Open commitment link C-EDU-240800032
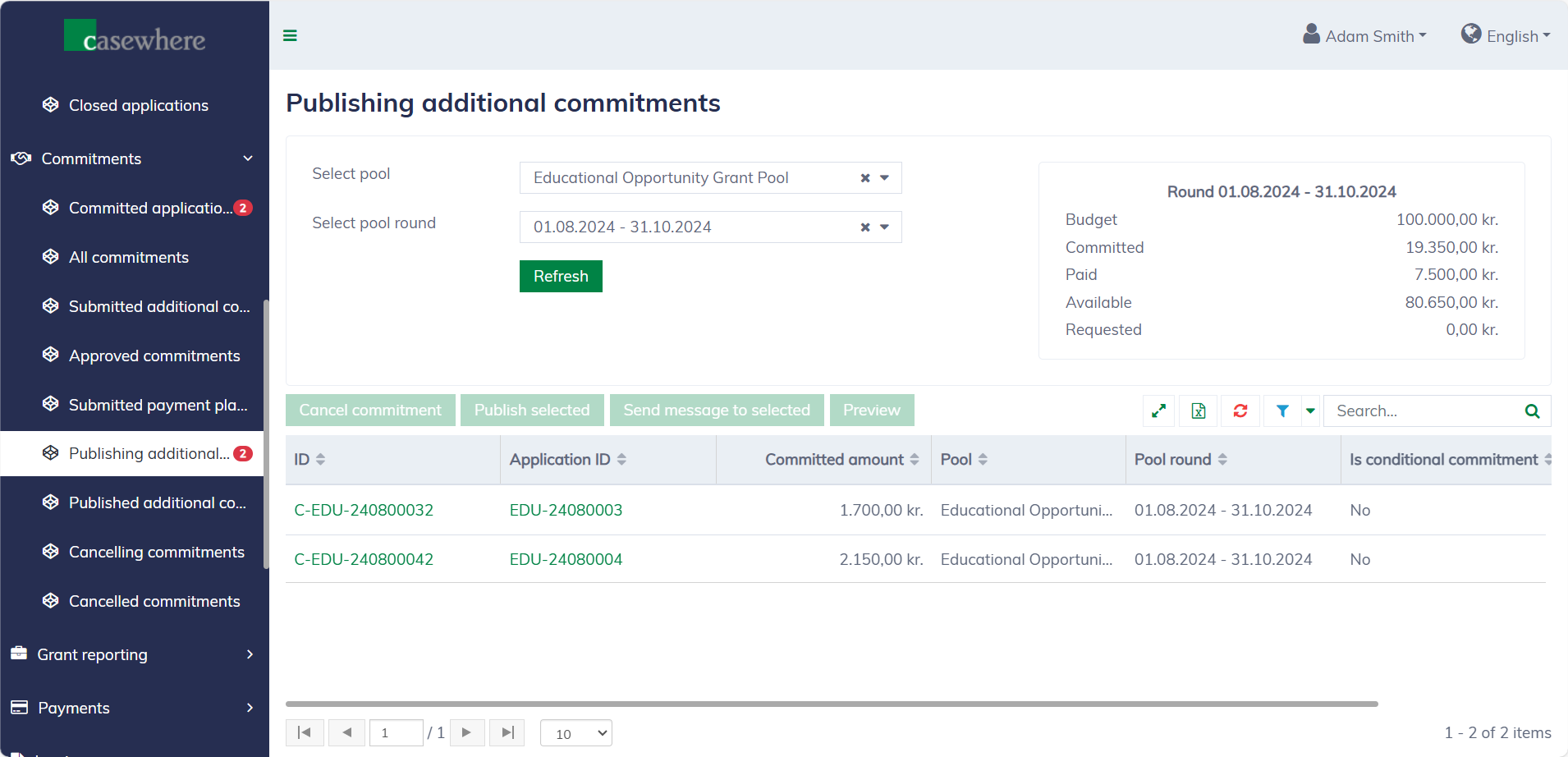 [364, 510]
